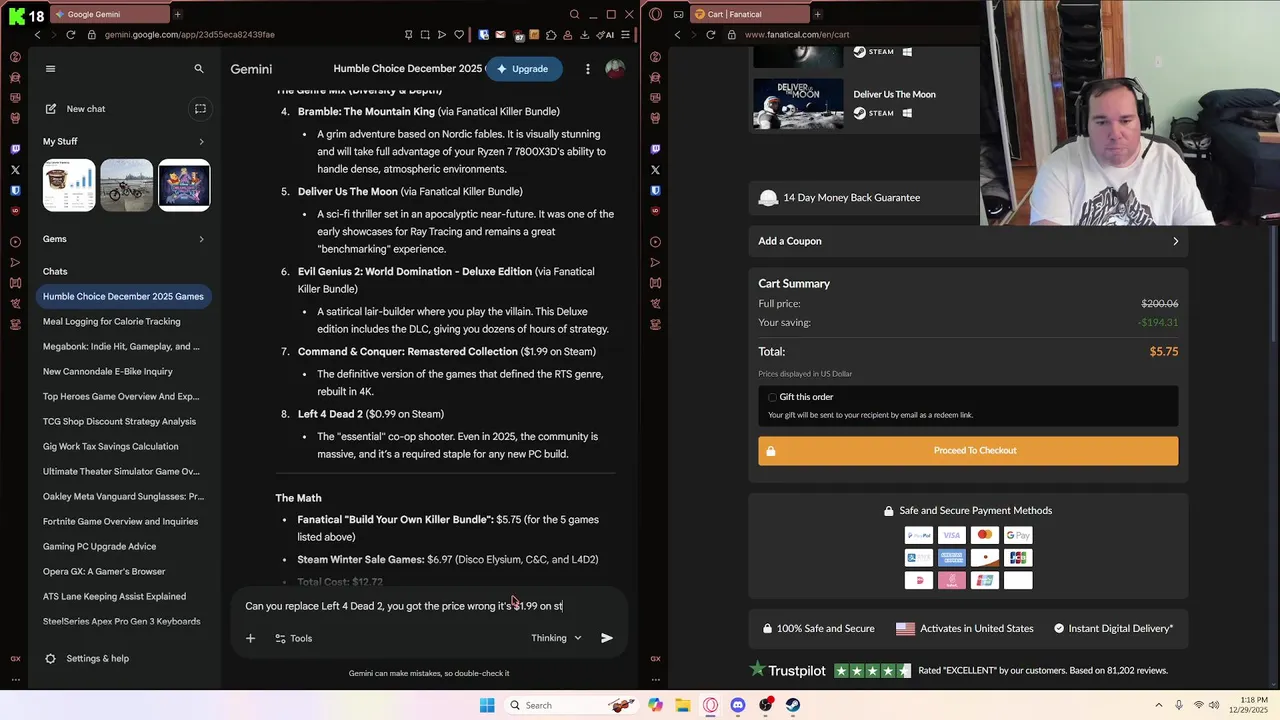1280x720 pixels.
Task: Expand the Gems section arrow
Action: [x=201, y=239]
